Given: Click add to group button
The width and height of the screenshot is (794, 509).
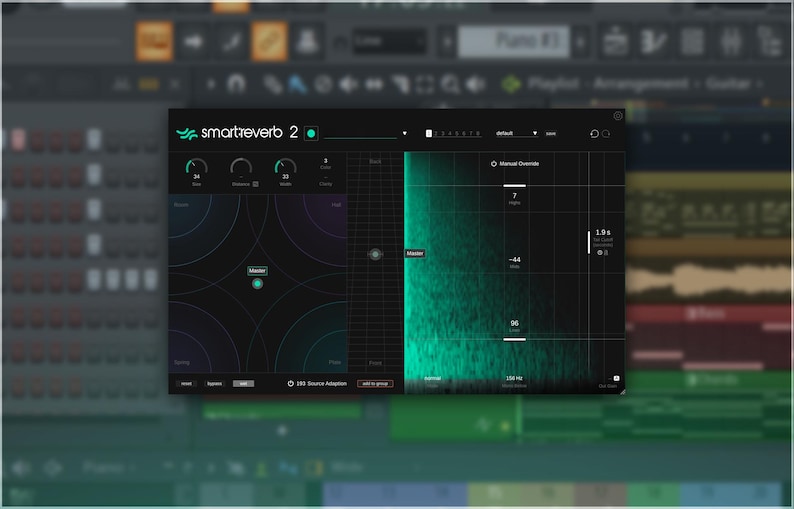Looking at the screenshot, I should tap(375, 384).
